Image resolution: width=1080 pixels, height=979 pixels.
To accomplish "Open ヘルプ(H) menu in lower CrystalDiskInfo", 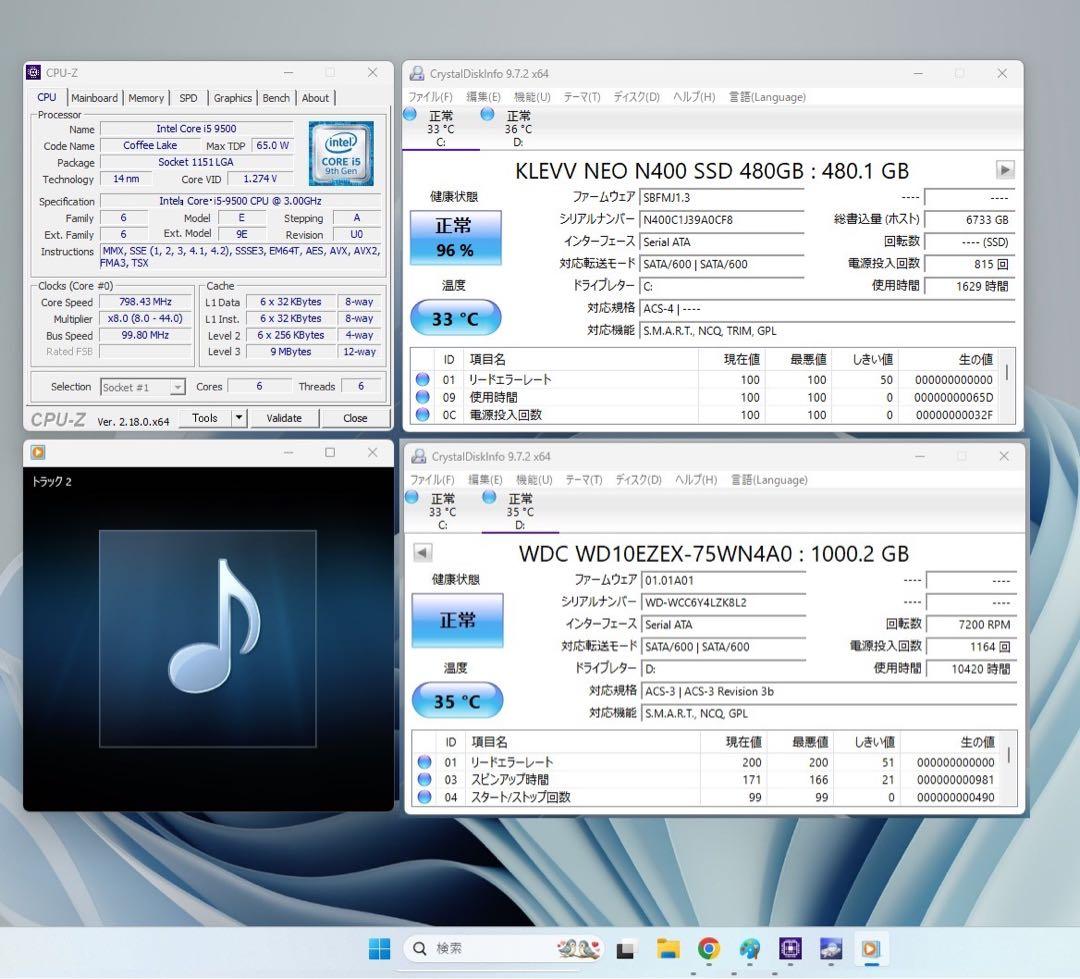I will point(696,480).
